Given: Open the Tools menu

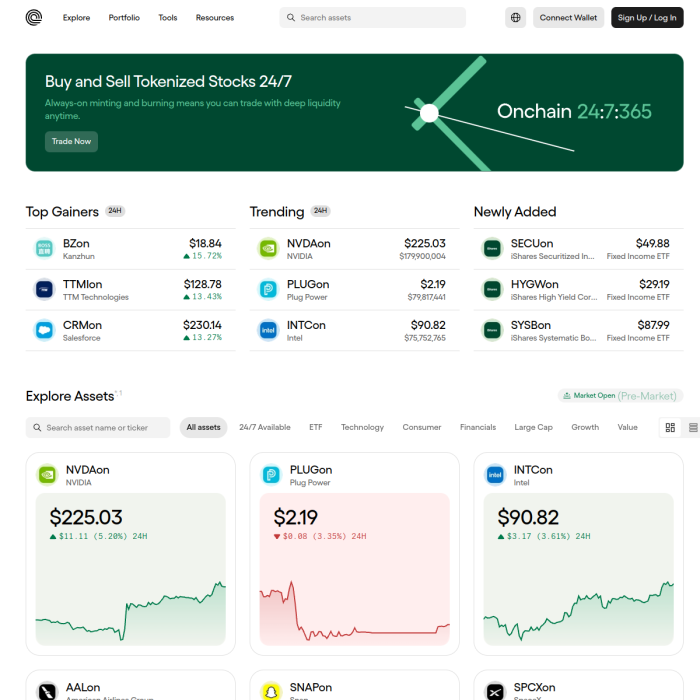Looking at the screenshot, I should pos(168,18).
